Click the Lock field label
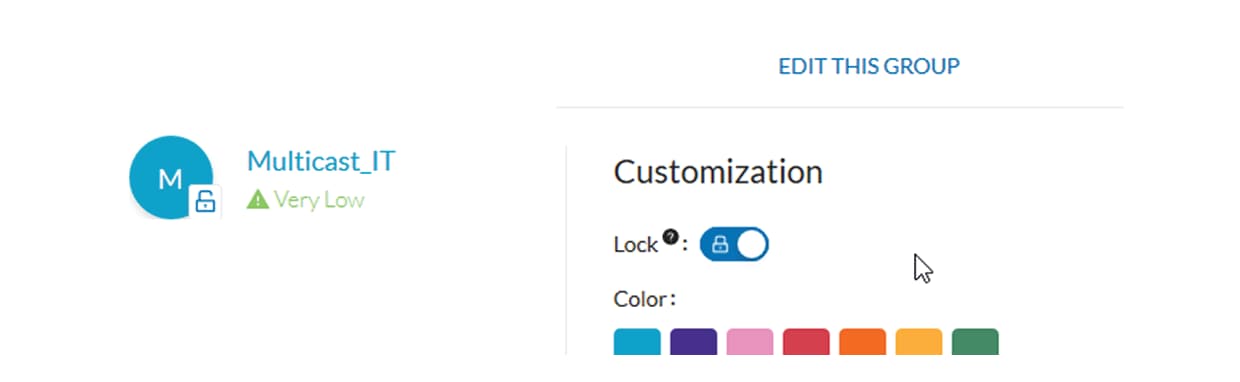The image size is (1240, 382). coord(636,244)
